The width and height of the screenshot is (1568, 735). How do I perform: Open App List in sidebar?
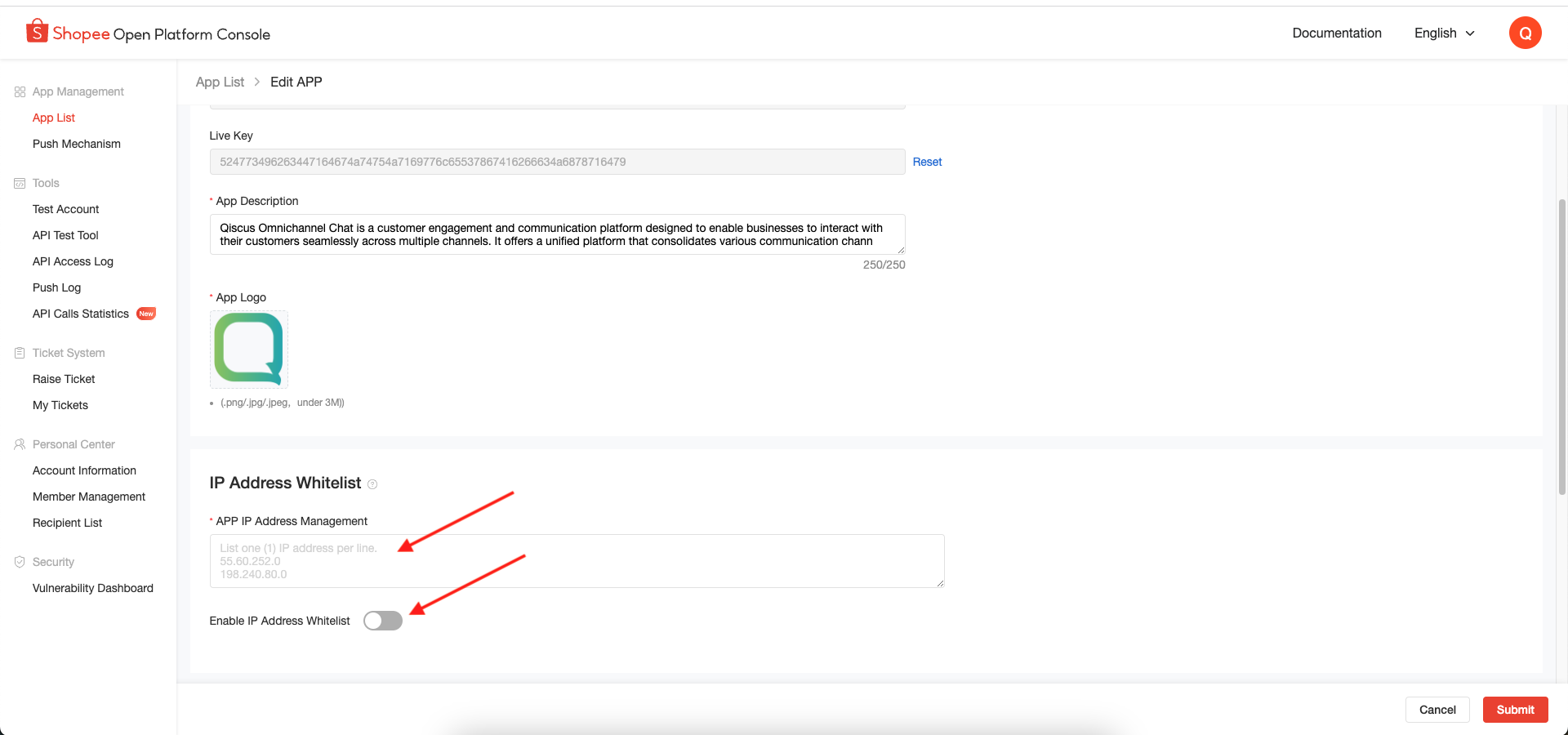pyautogui.click(x=54, y=118)
